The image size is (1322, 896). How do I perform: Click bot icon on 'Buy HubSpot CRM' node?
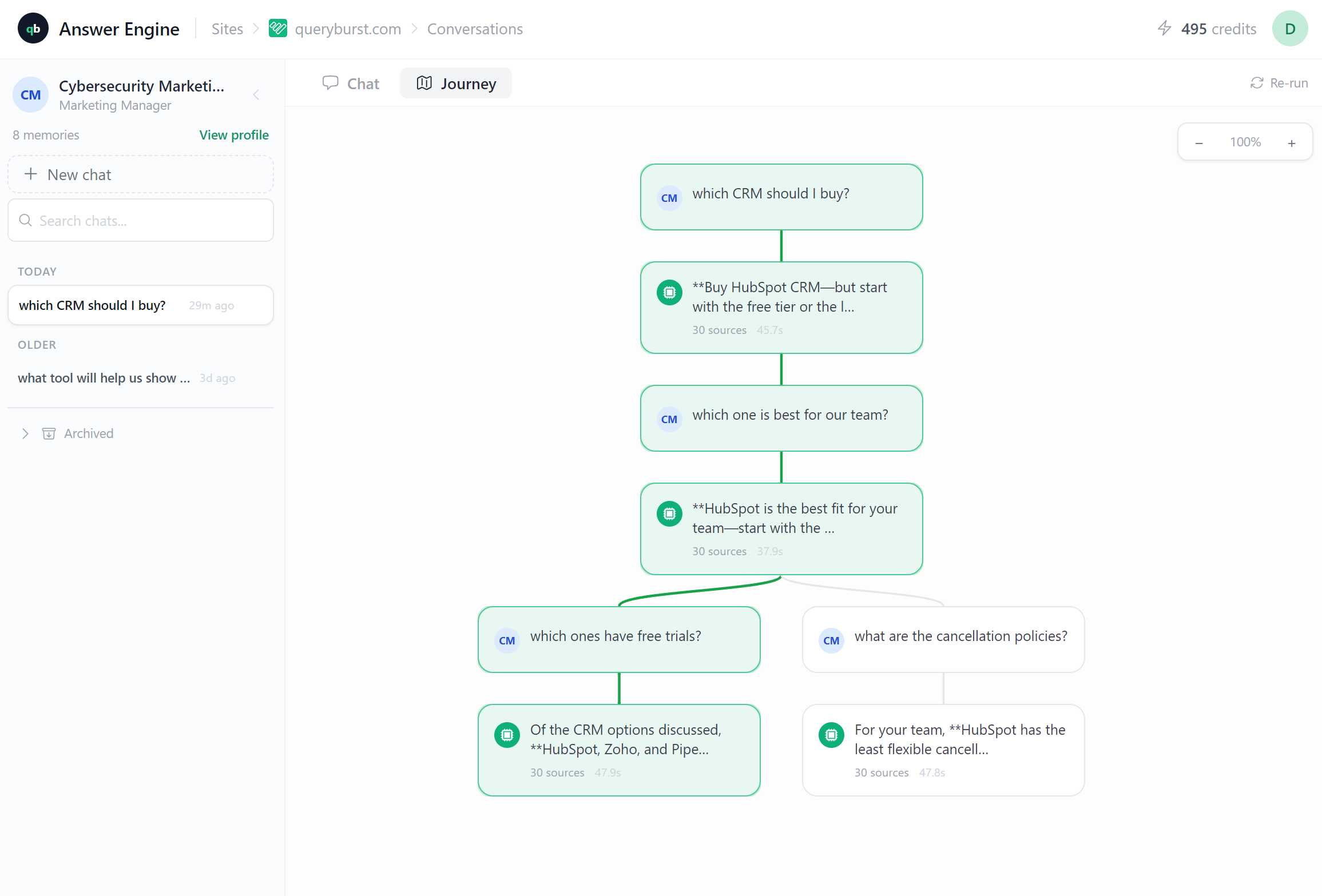(669, 293)
